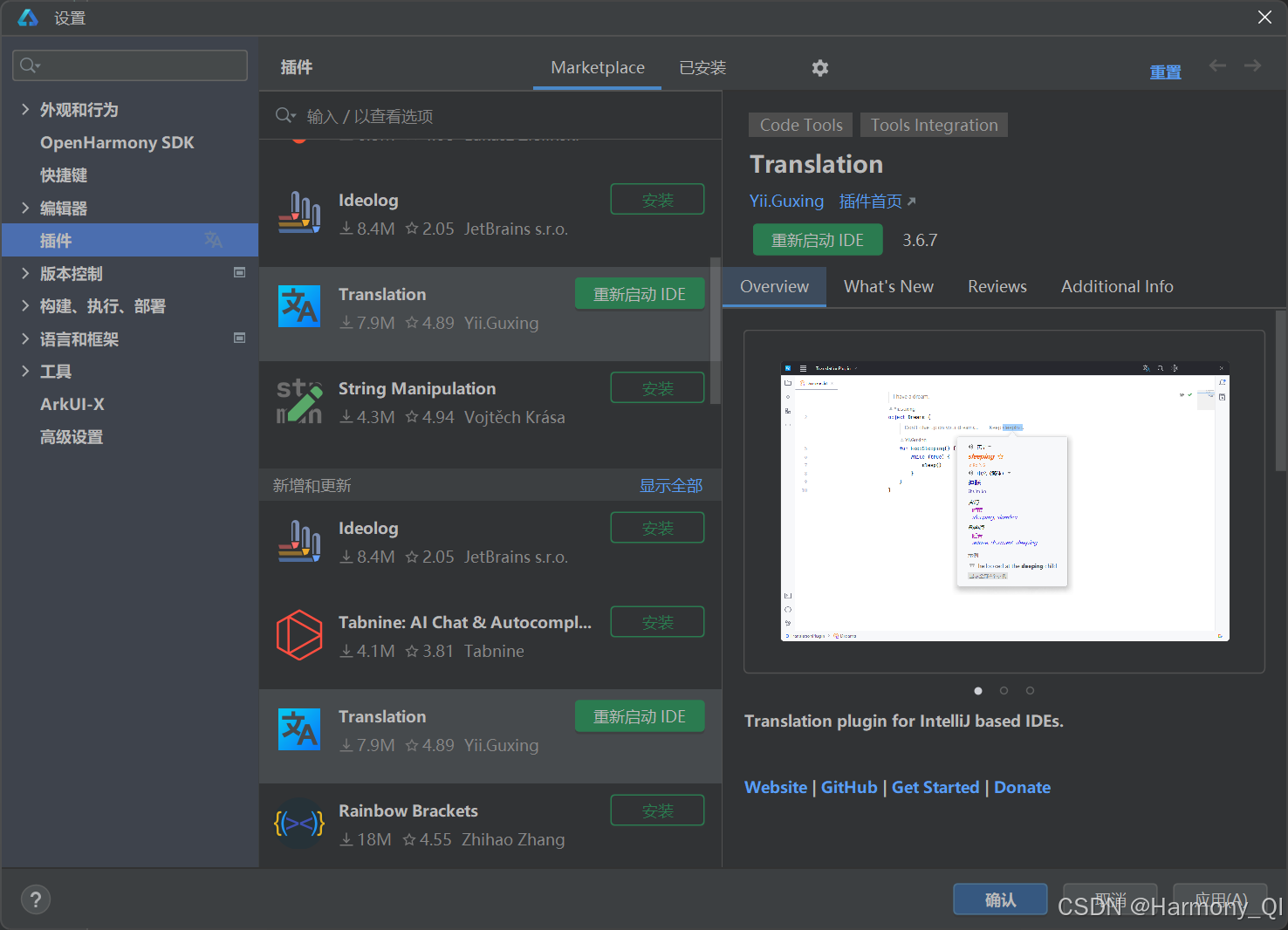The height and width of the screenshot is (930, 1288).
Task: Click 重新启动 IDE in plugin detail header
Action: pyautogui.click(x=818, y=240)
